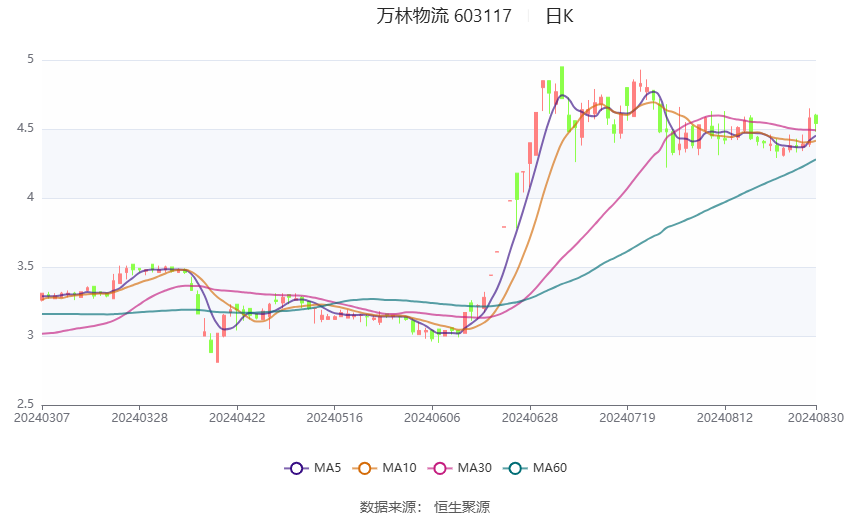Hide the MA30 line via its label
The image size is (850, 517).
coord(474,468)
